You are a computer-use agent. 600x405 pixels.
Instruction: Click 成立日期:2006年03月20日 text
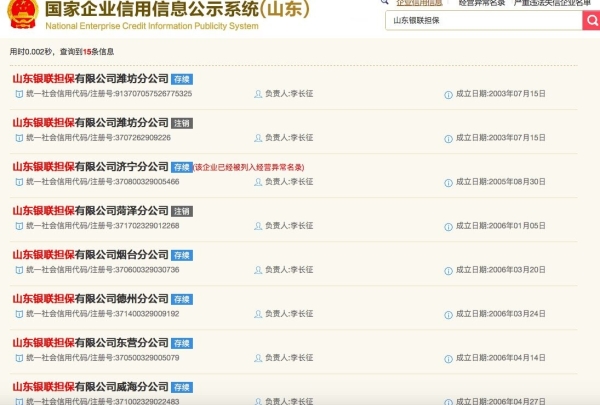[501, 270]
